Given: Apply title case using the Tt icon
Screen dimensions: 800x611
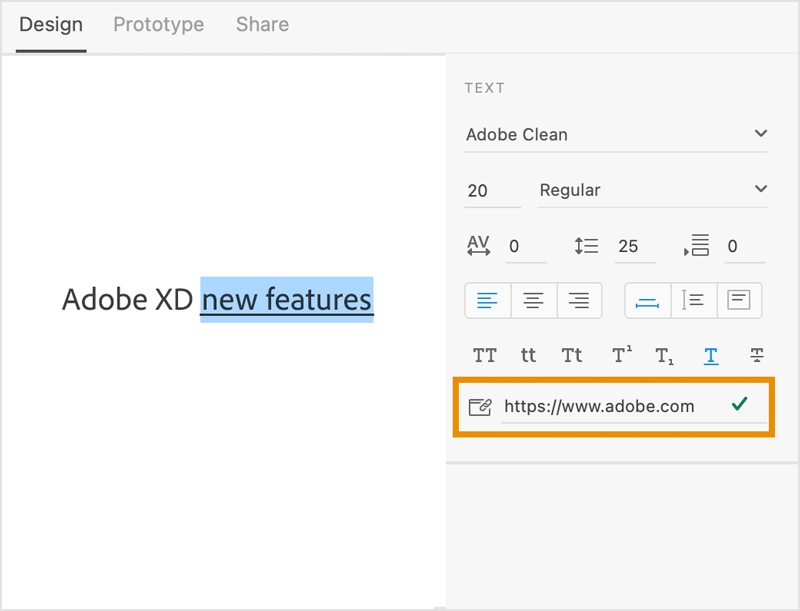Looking at the screenshot, I should 570,355.
